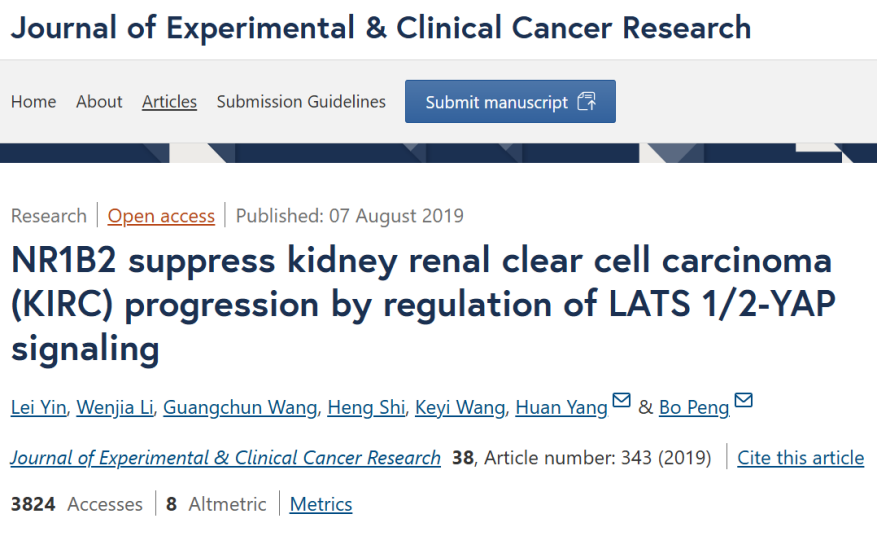Open Guangchun Wang author link
The image size is (878, 536).
[240, 407]
